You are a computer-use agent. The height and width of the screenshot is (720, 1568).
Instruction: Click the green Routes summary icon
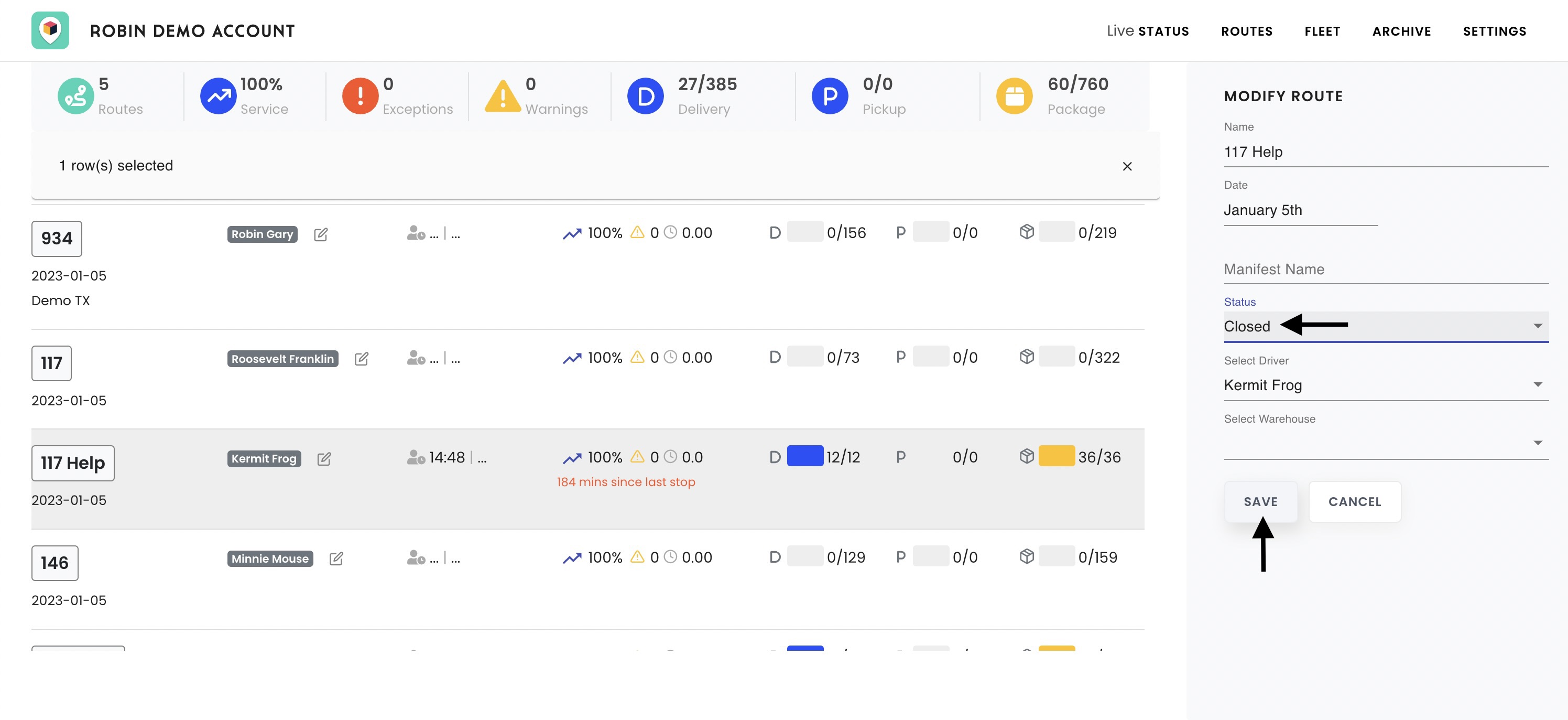point(75,96)
